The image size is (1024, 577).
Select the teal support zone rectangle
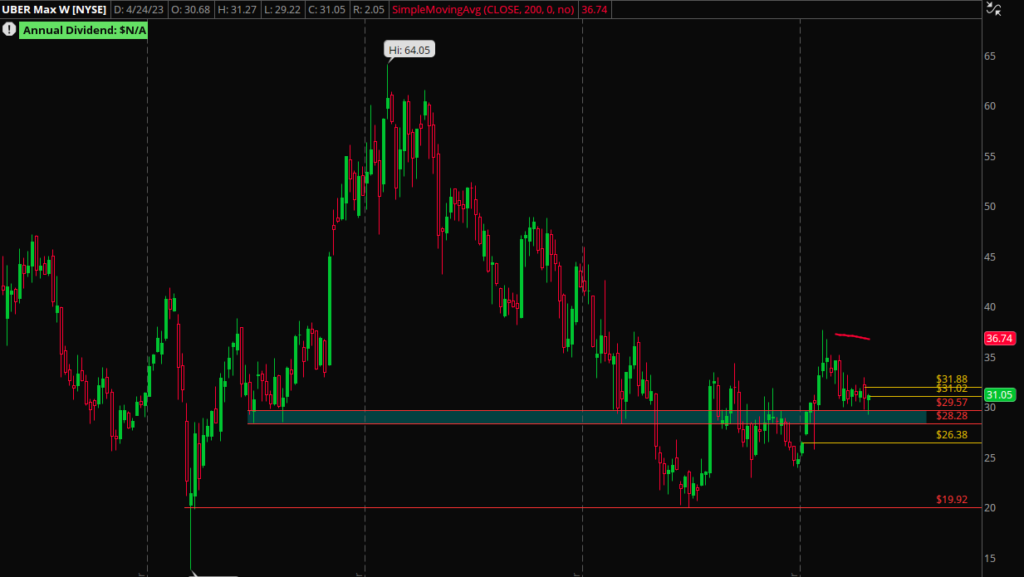600,417
